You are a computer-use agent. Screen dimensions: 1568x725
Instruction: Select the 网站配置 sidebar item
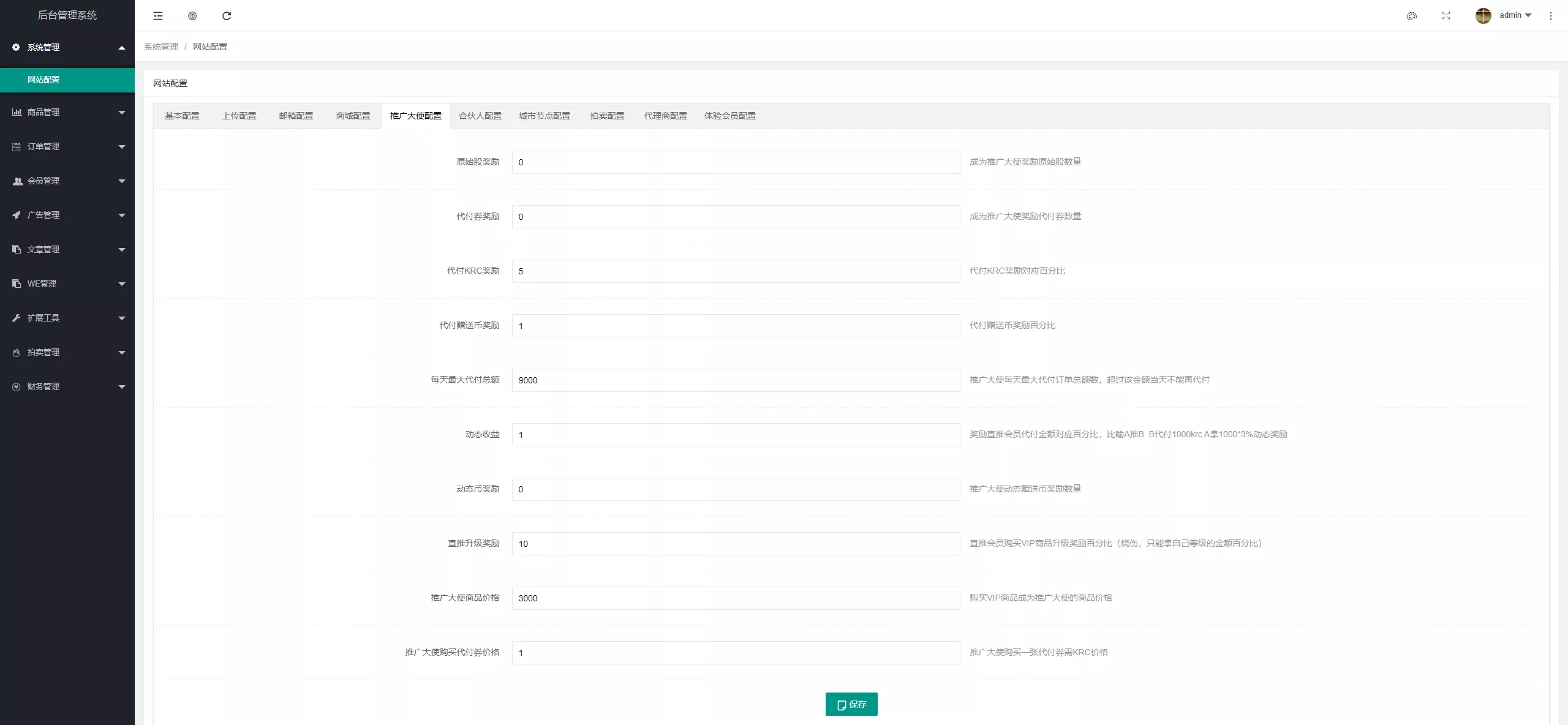click(43, 80)
